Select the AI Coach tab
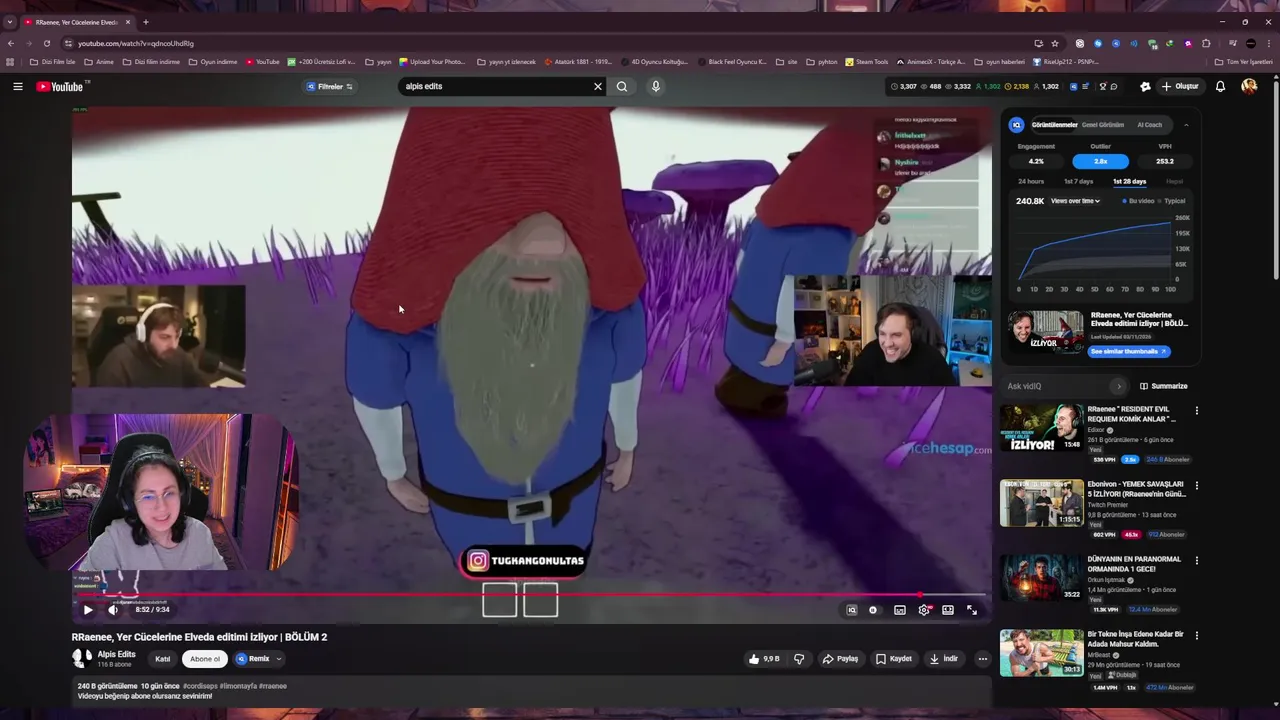Viewport: 1280px width, 720px height. point(1150,125)
